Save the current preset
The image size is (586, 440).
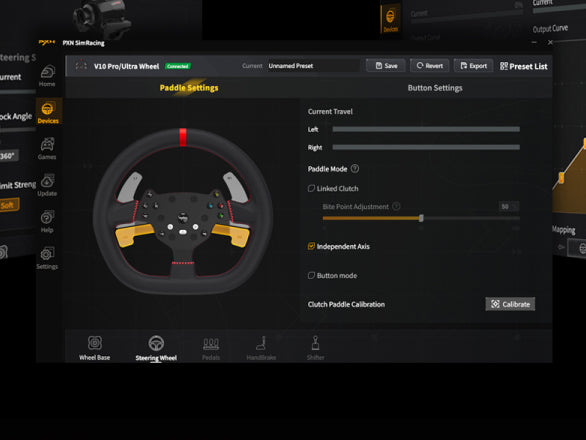[x=386, y=66]
